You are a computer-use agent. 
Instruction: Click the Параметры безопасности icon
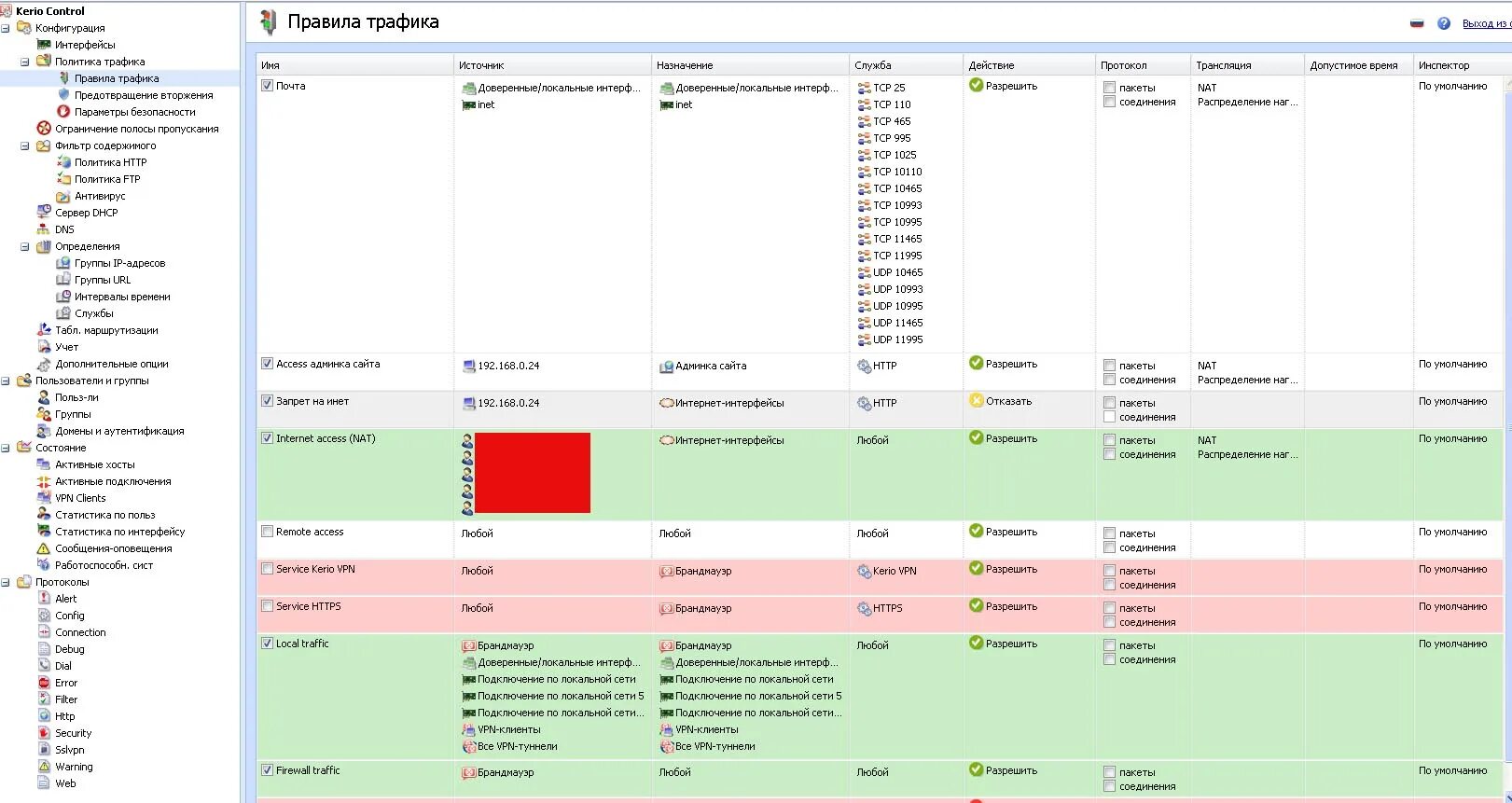click(63, 112)
